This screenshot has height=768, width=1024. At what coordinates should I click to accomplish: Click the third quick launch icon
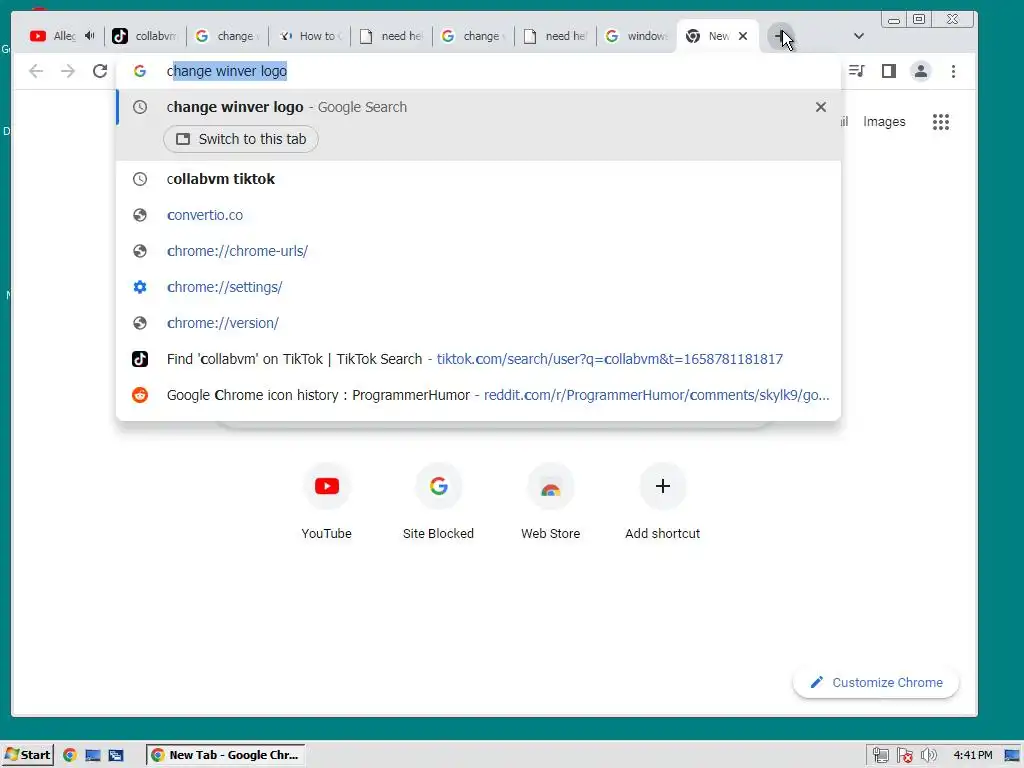116,755
